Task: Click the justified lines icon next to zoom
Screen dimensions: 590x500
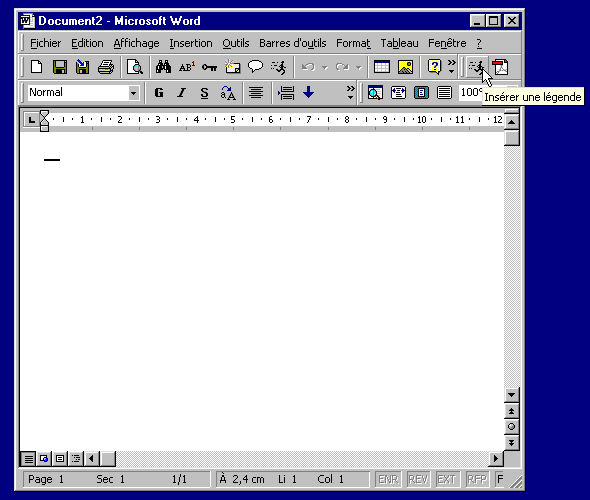Action: coord(444,93)
